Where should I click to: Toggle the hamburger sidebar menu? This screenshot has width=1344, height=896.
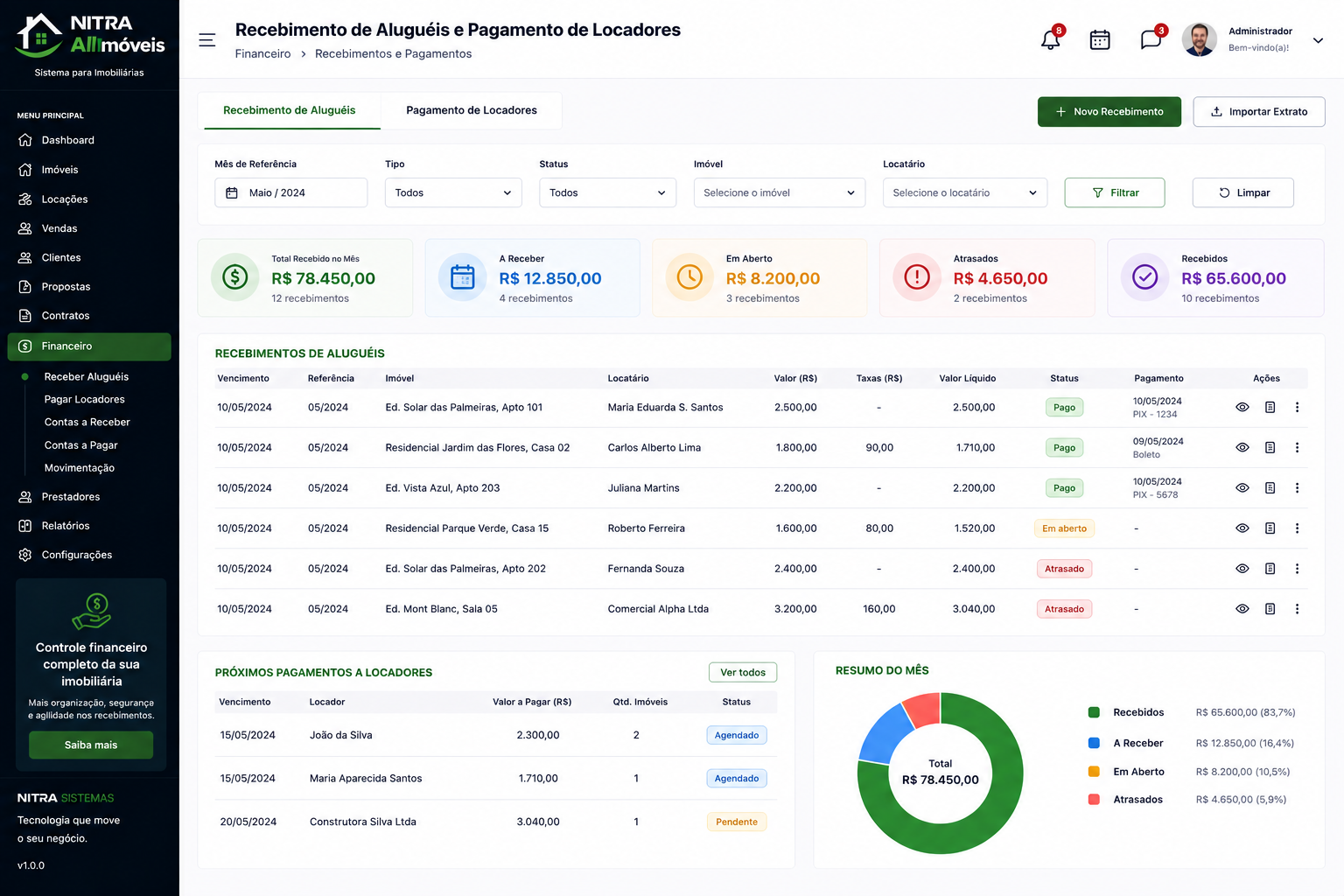[x=207, y=40]
